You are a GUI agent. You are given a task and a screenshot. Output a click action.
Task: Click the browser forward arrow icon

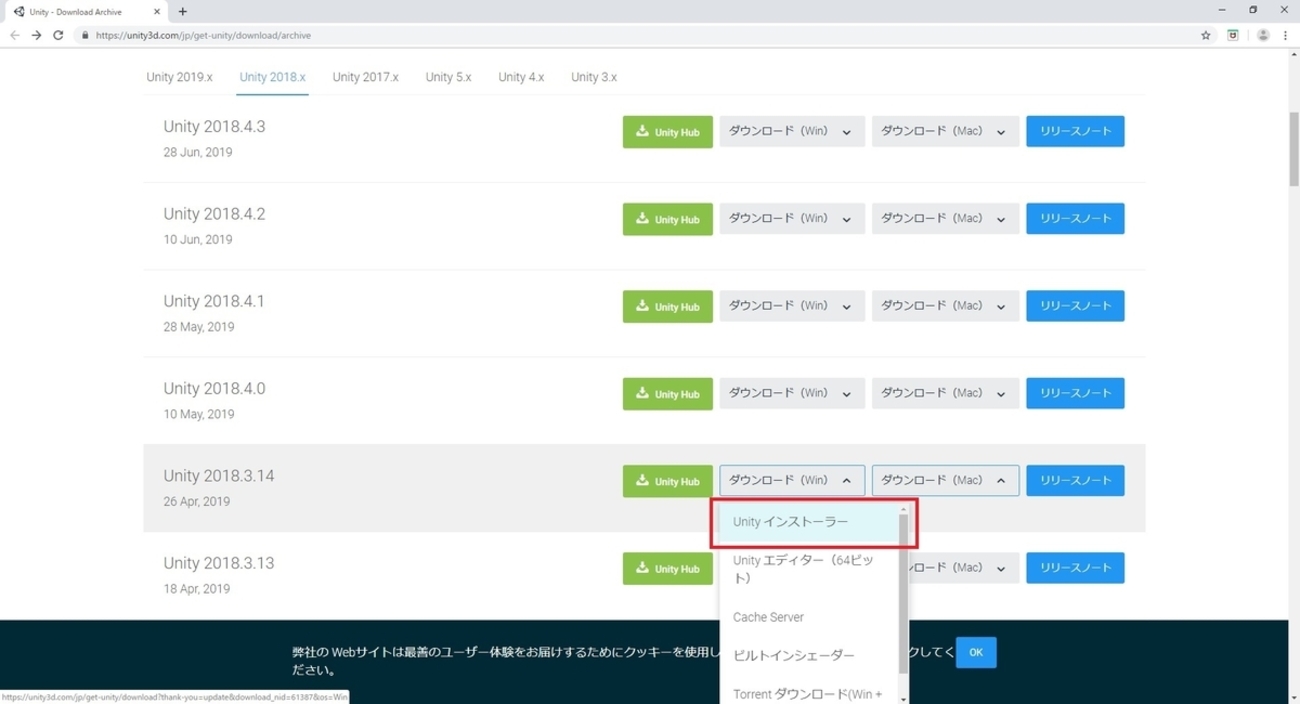pyautogui.click(x=36, y=34)
